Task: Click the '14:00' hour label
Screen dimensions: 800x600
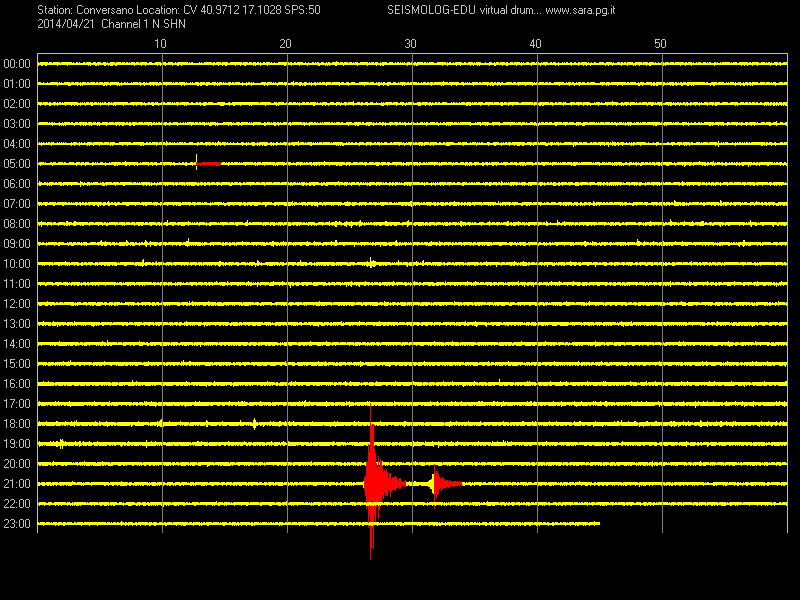Action: click(x=17, y=344)
